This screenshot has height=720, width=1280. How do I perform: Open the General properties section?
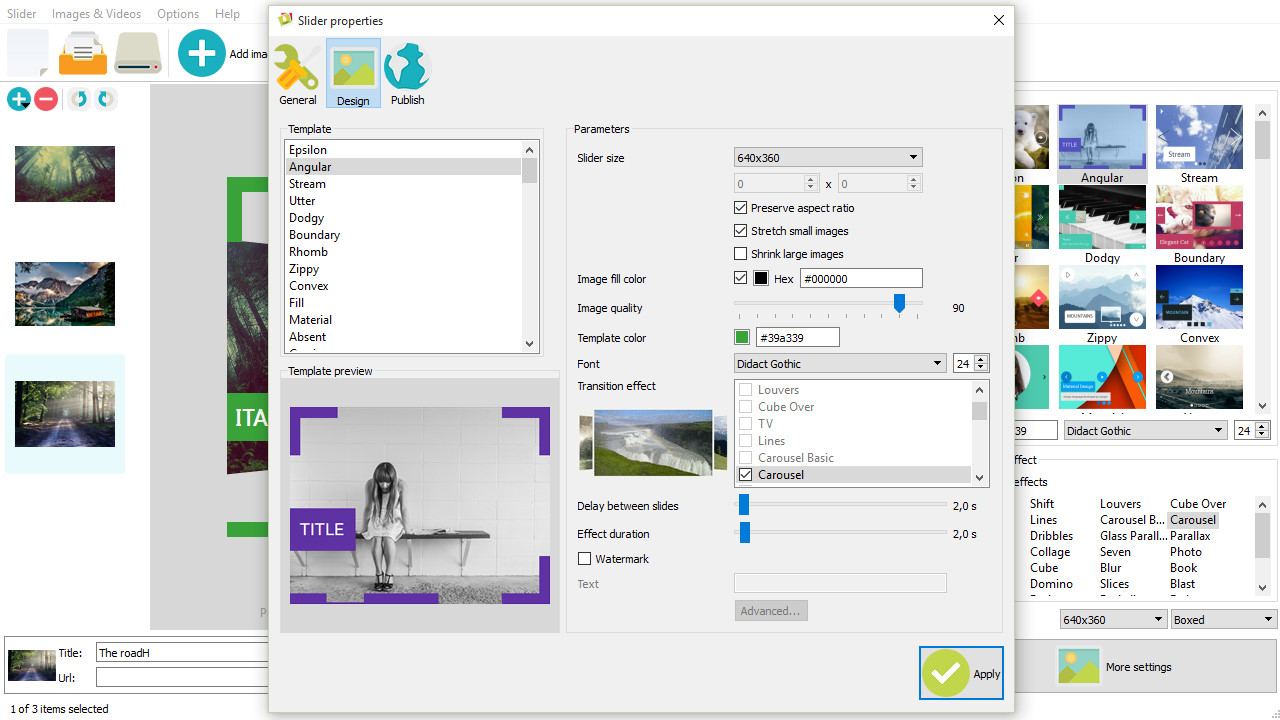coord(298,74)
